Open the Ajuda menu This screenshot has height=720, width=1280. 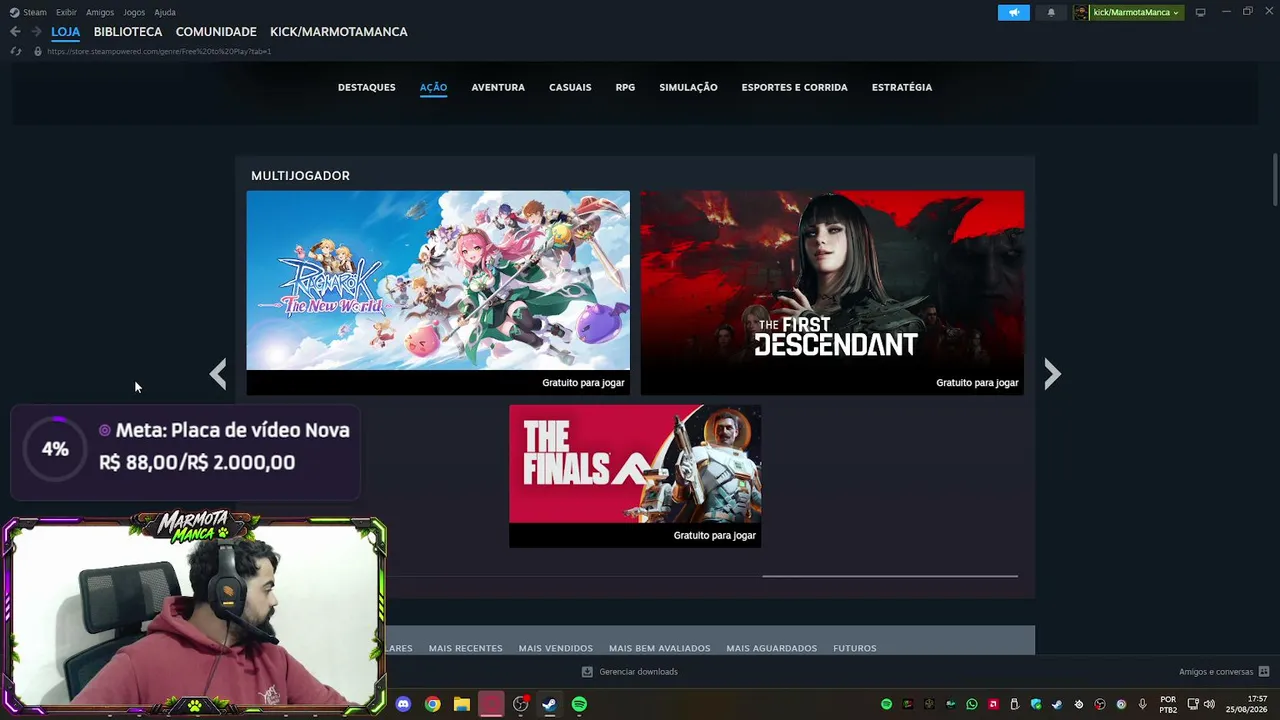[165, 12]
